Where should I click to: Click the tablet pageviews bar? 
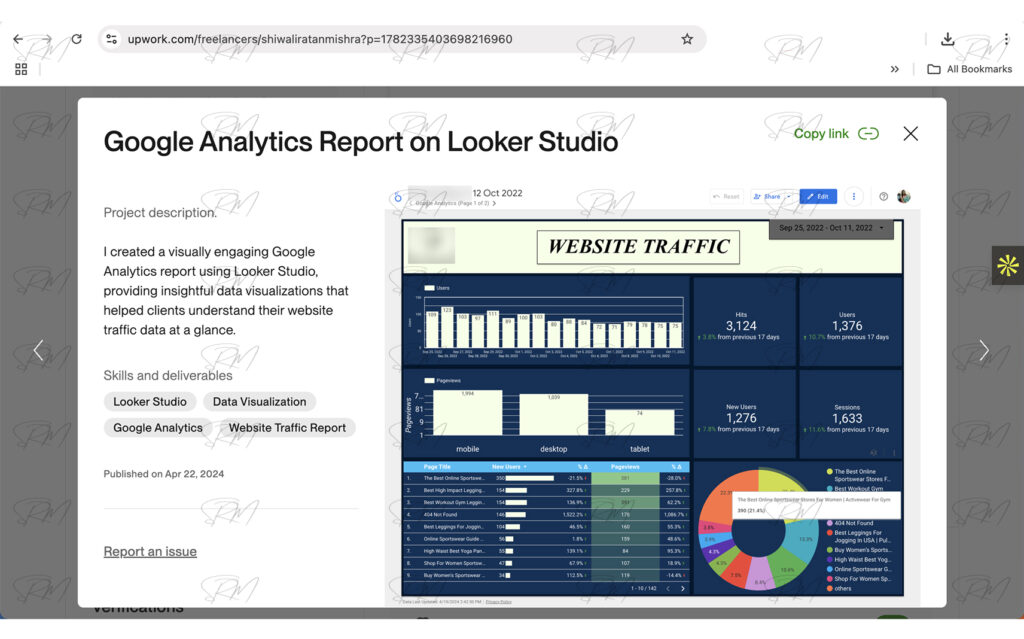pyautogui.click(x=639, y=423)
